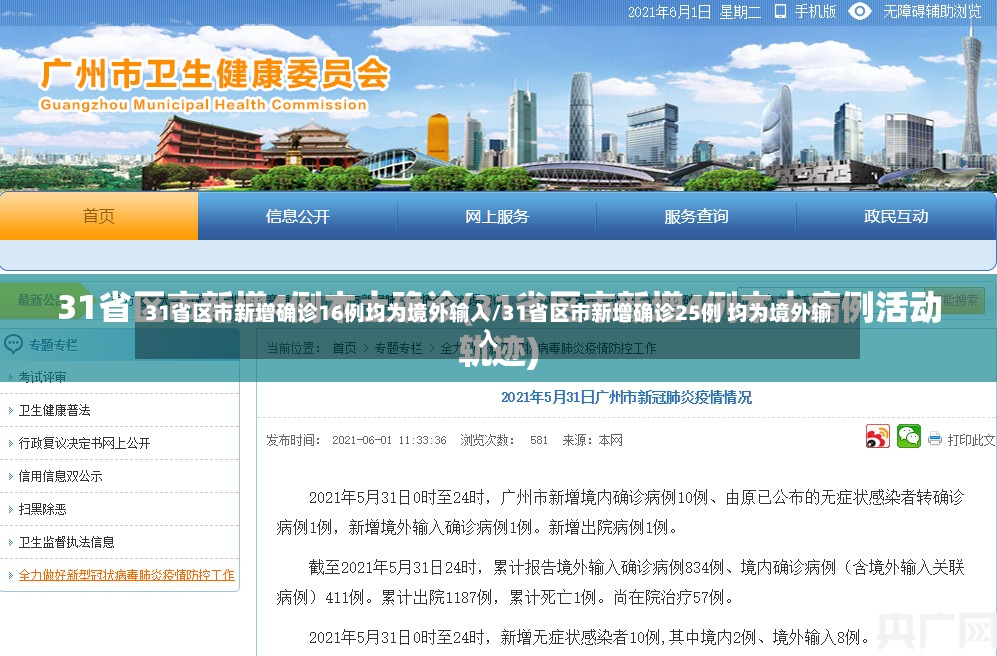Open sidebar item 考试评审
997x656 pixels.
click(x=43, y=377)
